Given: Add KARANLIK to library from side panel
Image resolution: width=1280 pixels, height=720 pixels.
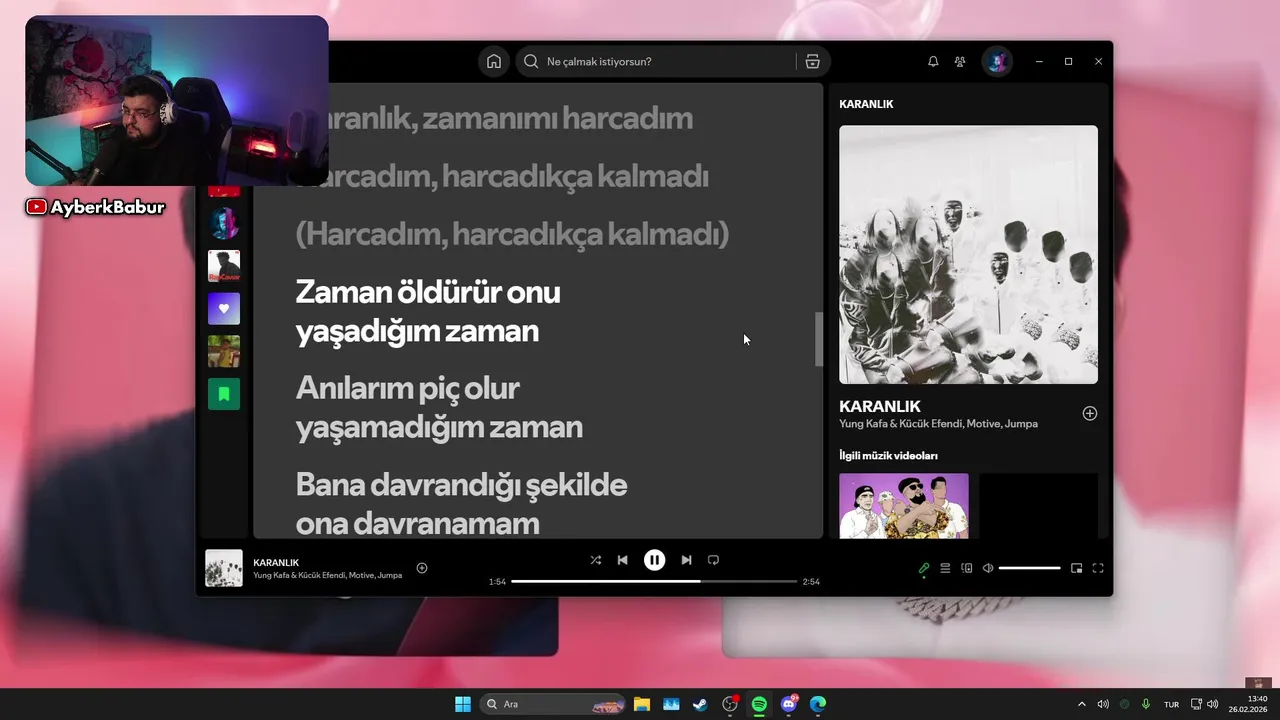Looking at the screenshot, I should click(x=1090, y=413).
